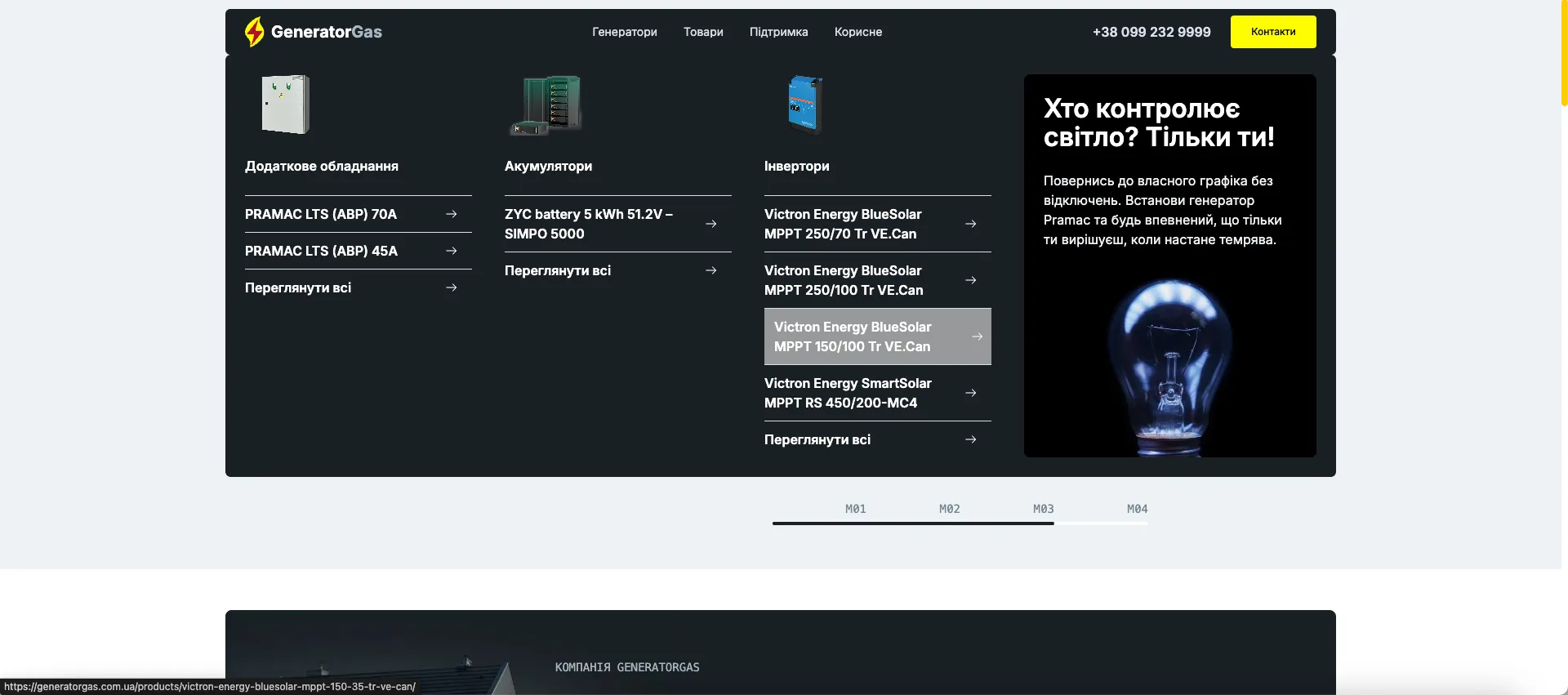1568x695 pixels.
Task: Click arrow next to ZYC battery SIMPO 5000
Action: point(711,224)
